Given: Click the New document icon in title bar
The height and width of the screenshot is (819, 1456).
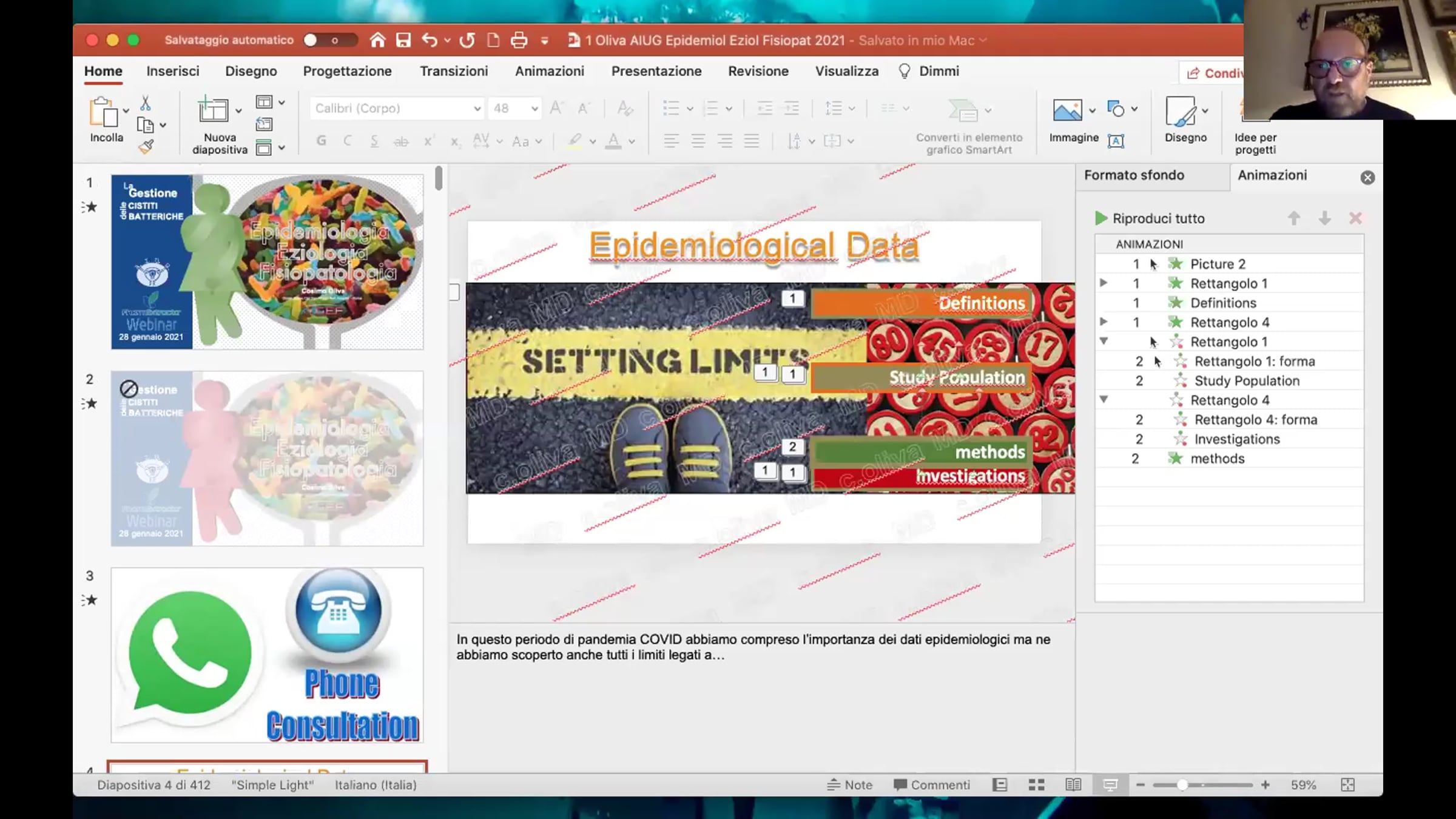Looking at the screenshot, I should (493, 40).
